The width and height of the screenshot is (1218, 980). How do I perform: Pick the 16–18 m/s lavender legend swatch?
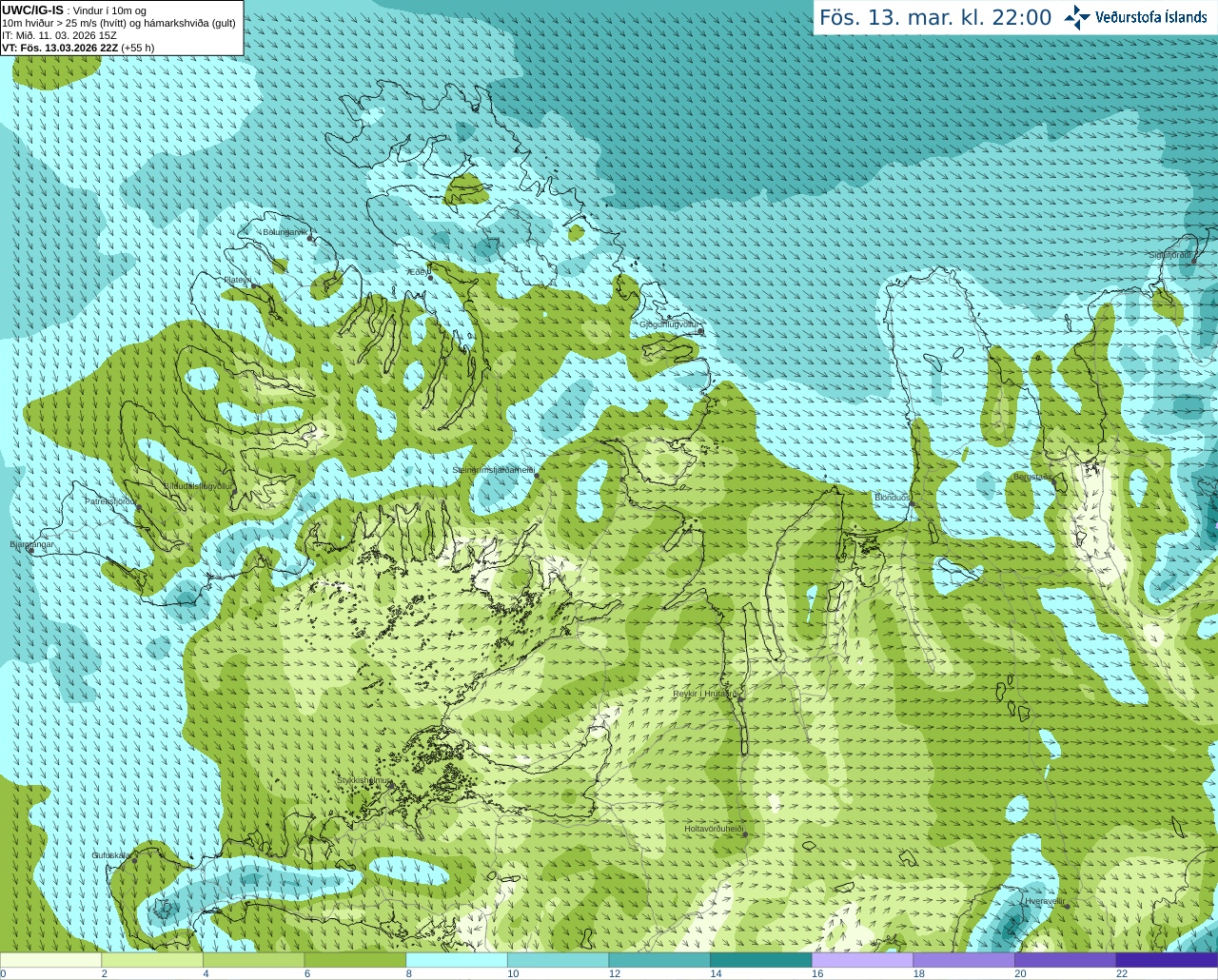[862, 960]
